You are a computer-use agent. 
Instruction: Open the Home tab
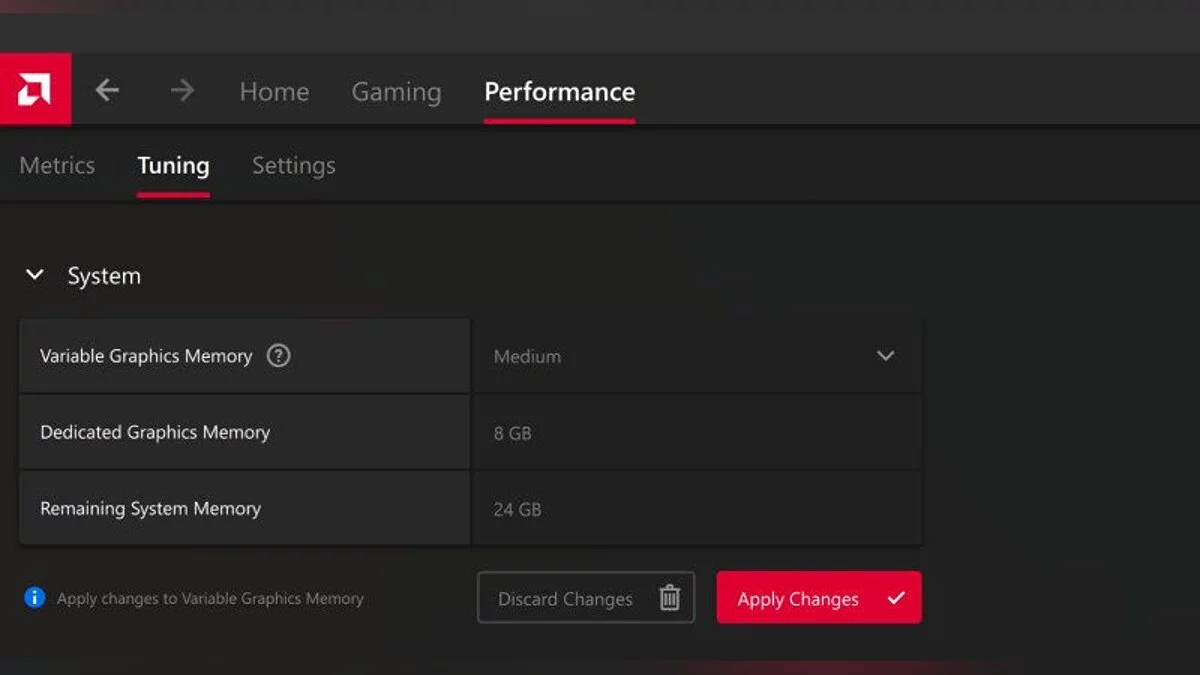pyautogui.click(x=274, y=92)
